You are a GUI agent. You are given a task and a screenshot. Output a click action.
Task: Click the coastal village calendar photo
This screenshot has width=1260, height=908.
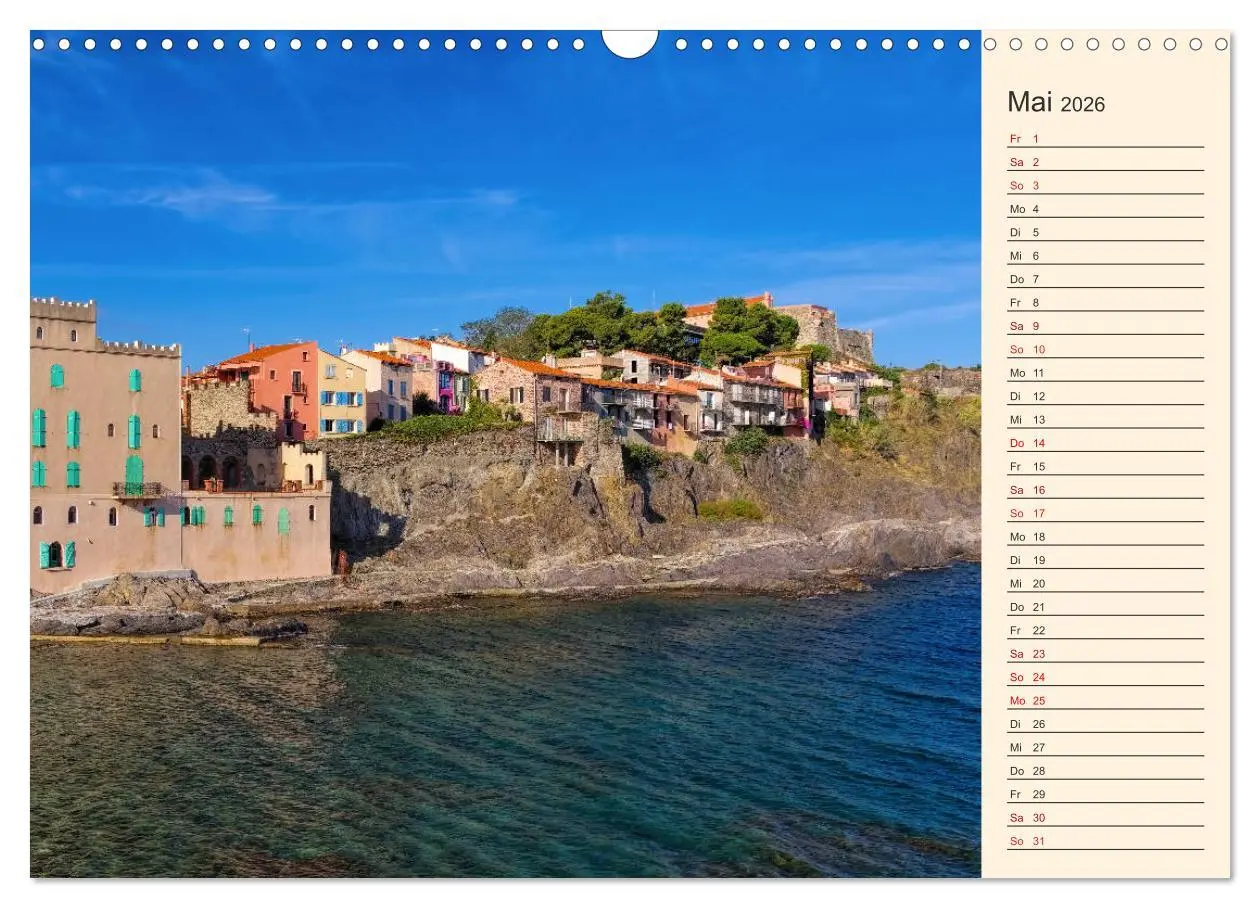click(x=505, y=454)
